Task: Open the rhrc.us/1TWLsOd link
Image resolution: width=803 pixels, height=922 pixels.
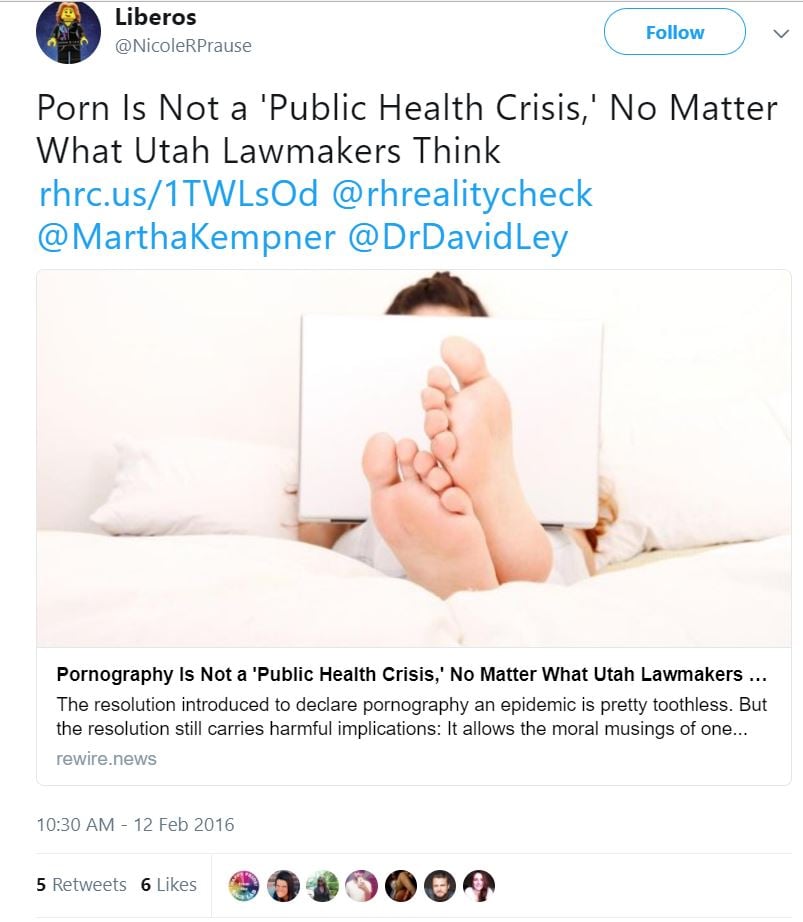Action: [x=178, y=193]
